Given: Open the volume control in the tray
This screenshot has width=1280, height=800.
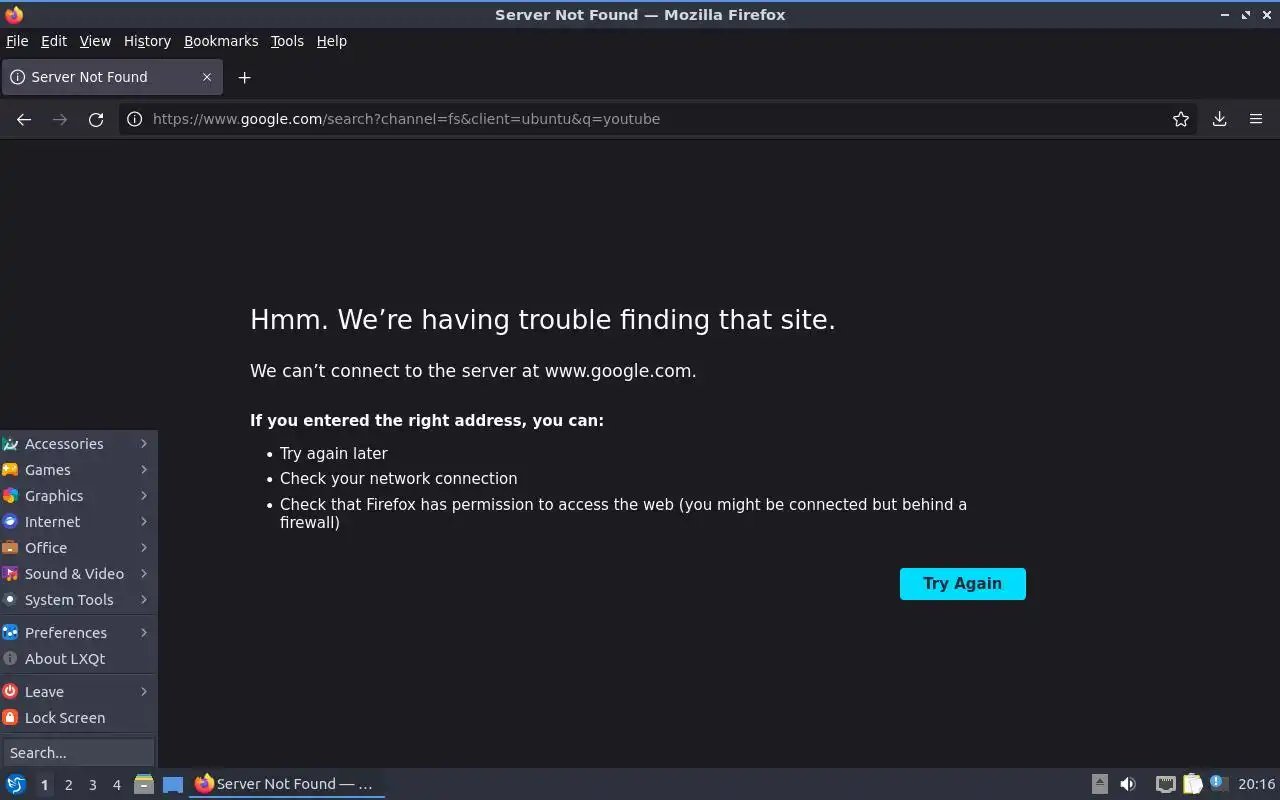Looking at the screenshot, I should click(x=1128, y=784).
